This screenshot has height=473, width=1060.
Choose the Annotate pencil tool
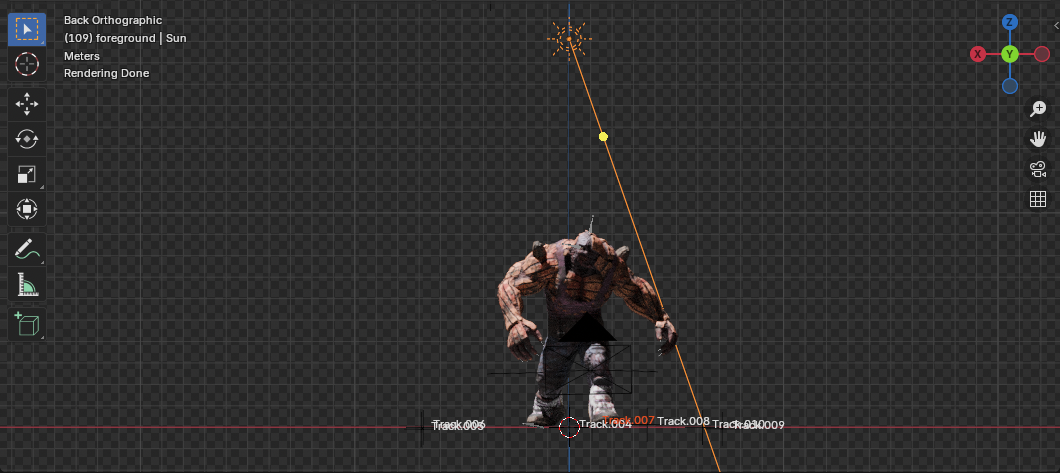pyautogui.click(x=26, y=249)
